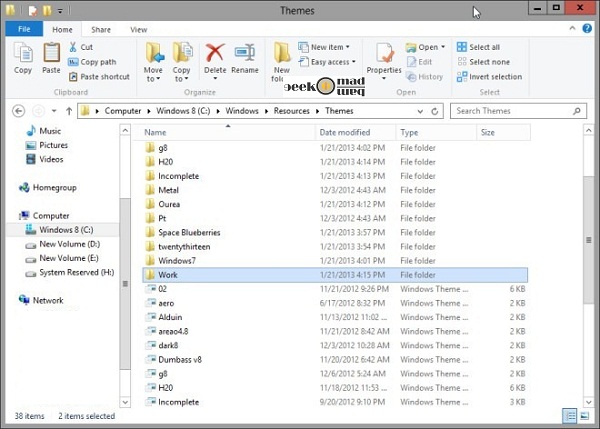Viewport: 600px width, 429px height.
Task: Switch to the View ribbon tab
Action: (139, 29)
